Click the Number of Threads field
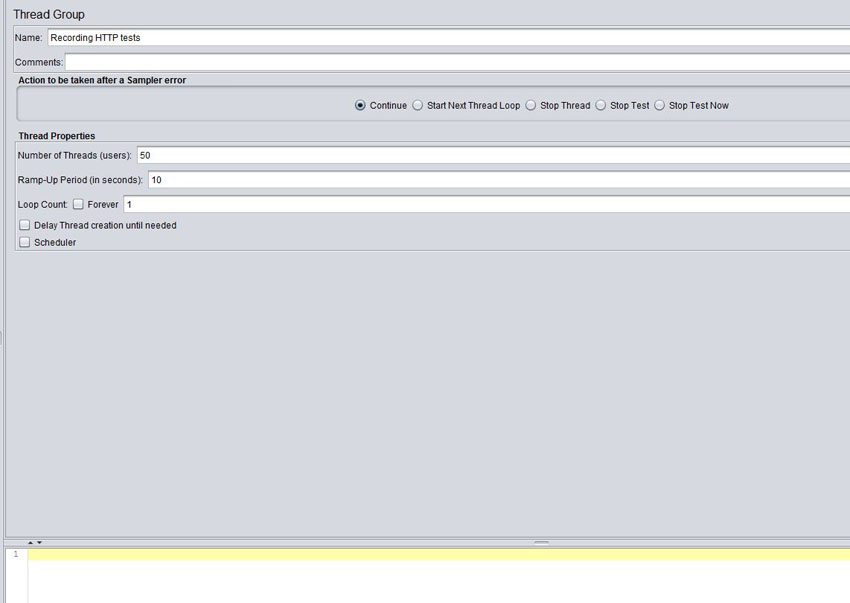 493,155
